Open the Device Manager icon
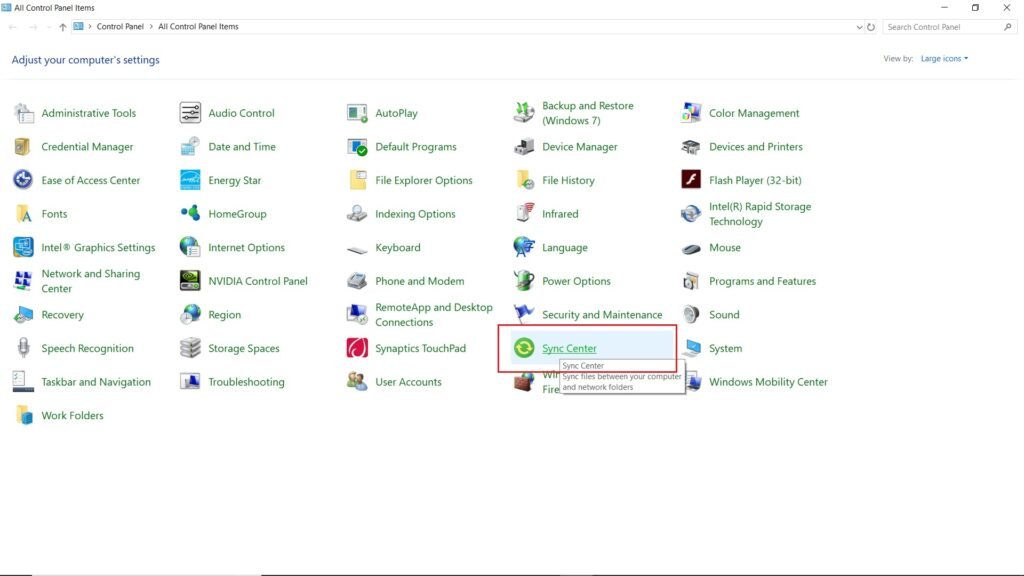The image size is (1024, 576). click(524, 146)
